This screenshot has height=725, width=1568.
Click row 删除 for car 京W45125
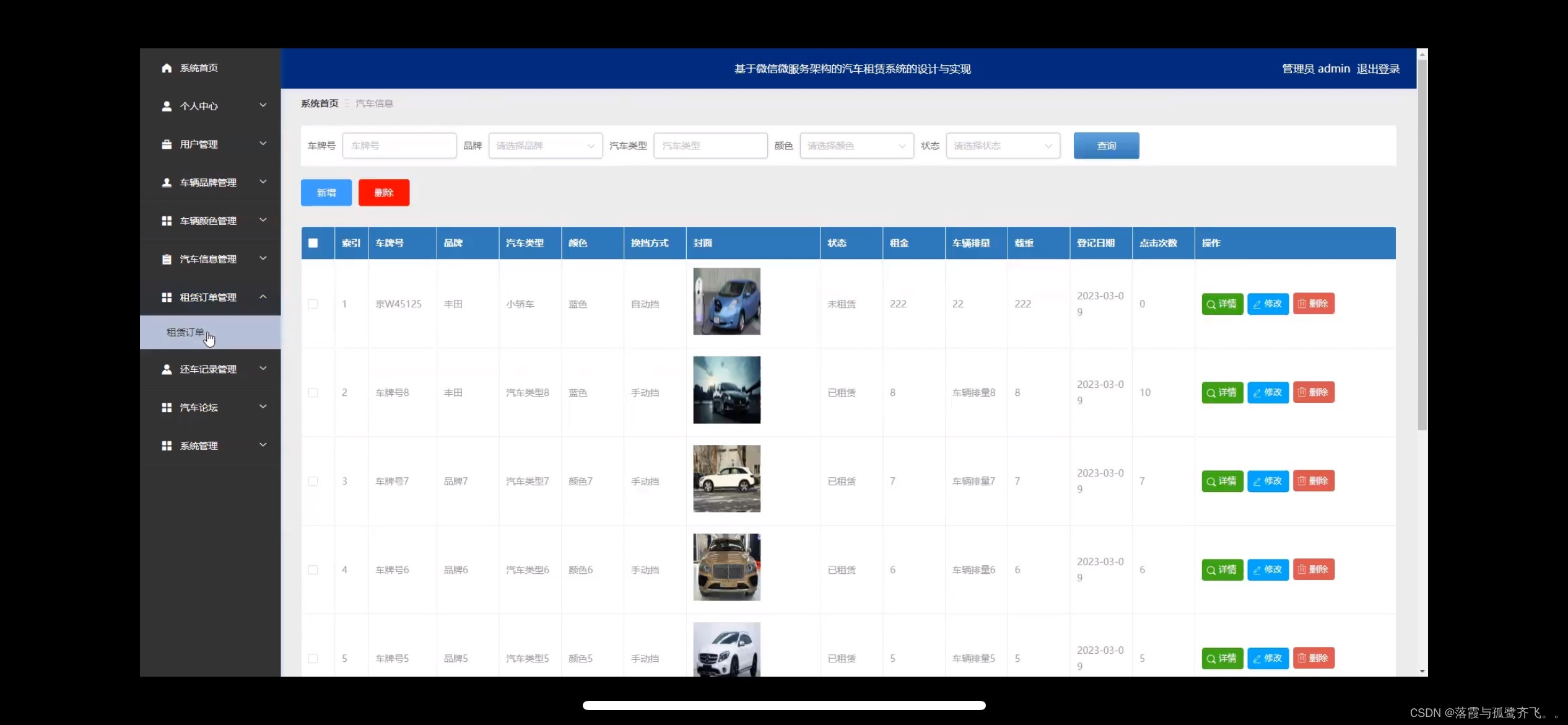tap(1313, 304)
